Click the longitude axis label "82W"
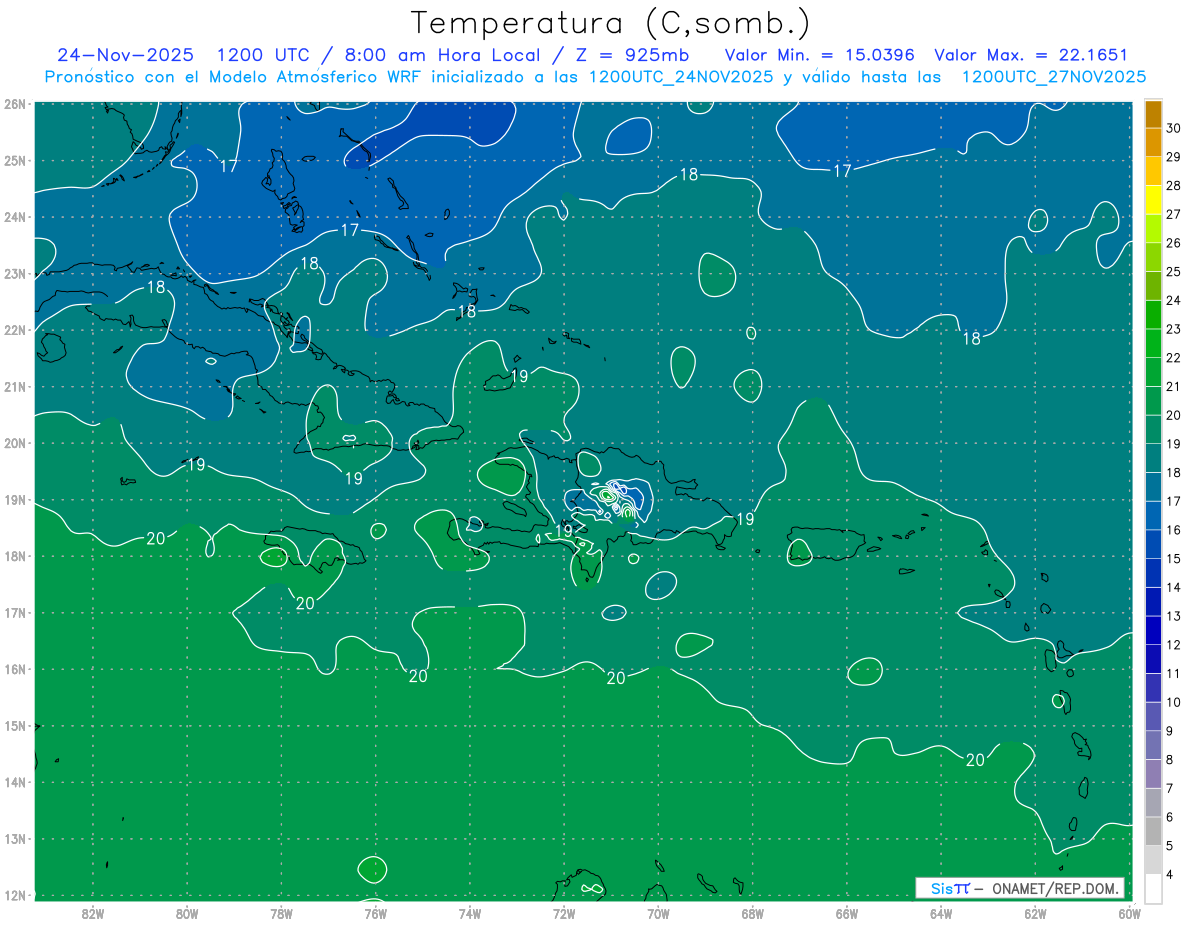 click(93, 913)
